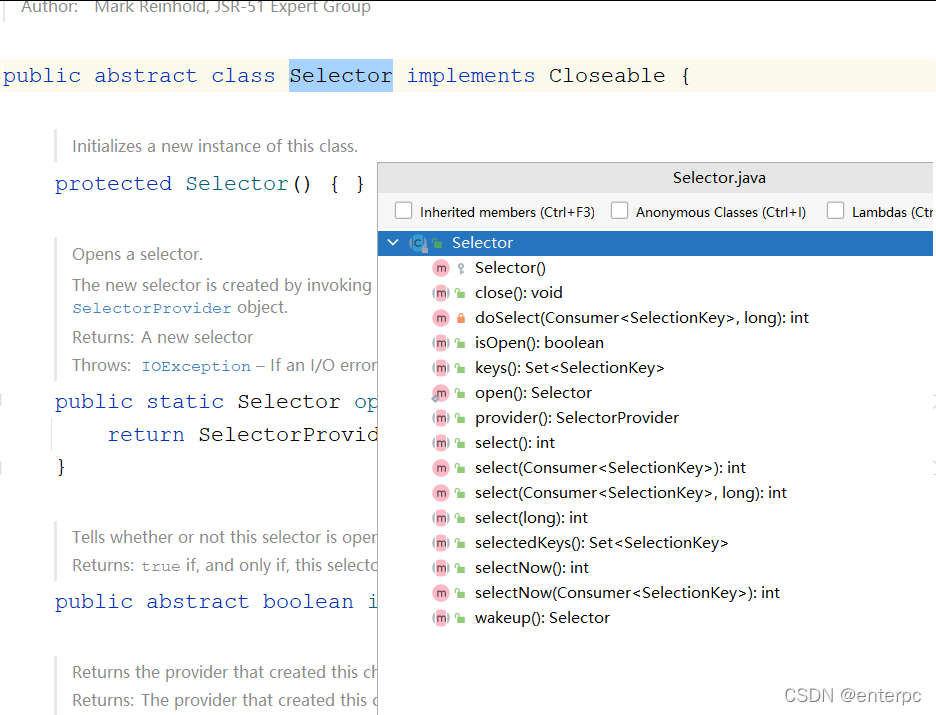Select 'Selector()' constructor in the list
The image size is (936, 715).
click(510, 268)
